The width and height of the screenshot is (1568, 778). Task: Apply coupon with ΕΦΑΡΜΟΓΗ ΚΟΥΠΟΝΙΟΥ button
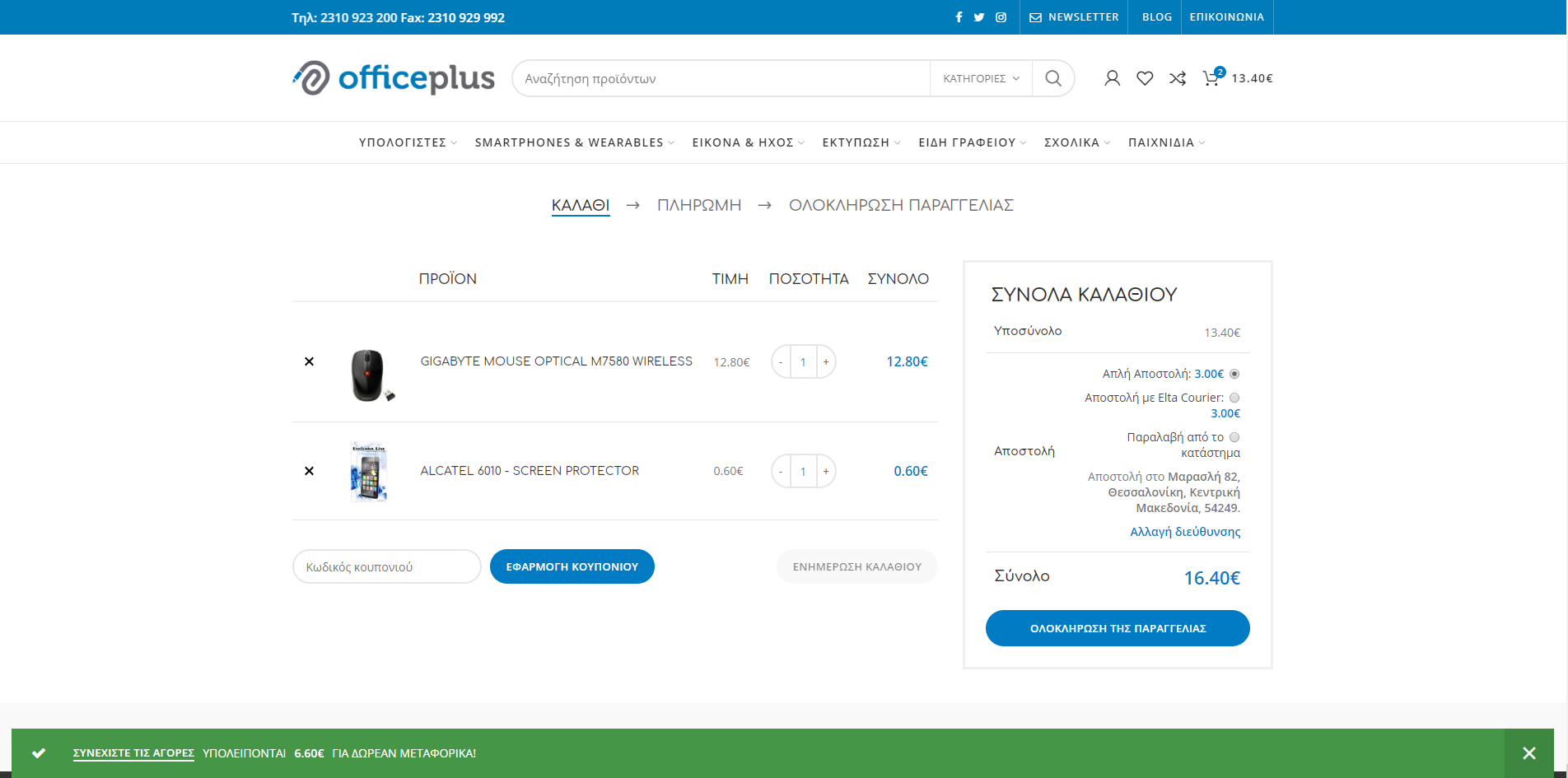click(x=572, y=566)
